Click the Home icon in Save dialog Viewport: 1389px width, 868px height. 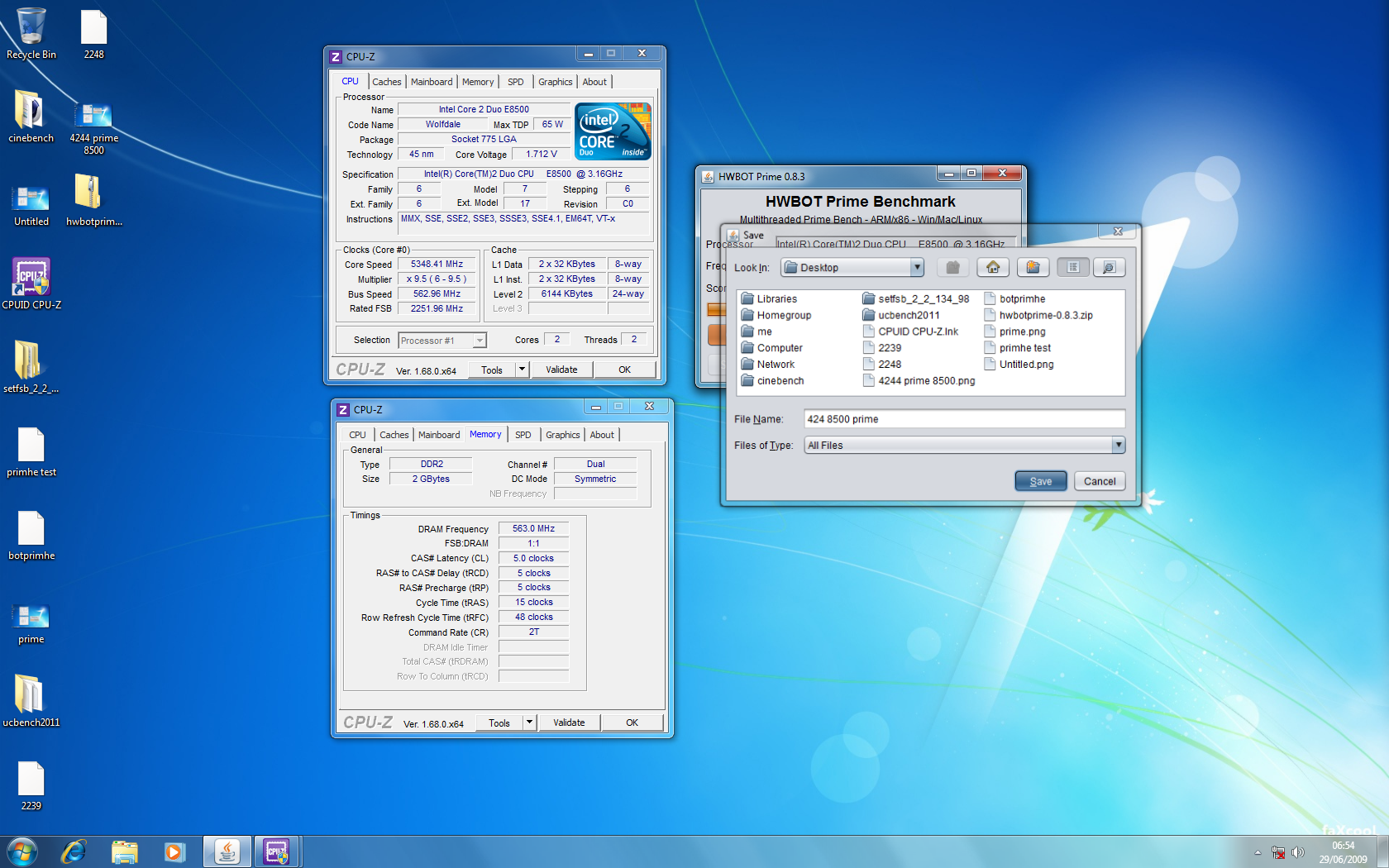[993, 267]
